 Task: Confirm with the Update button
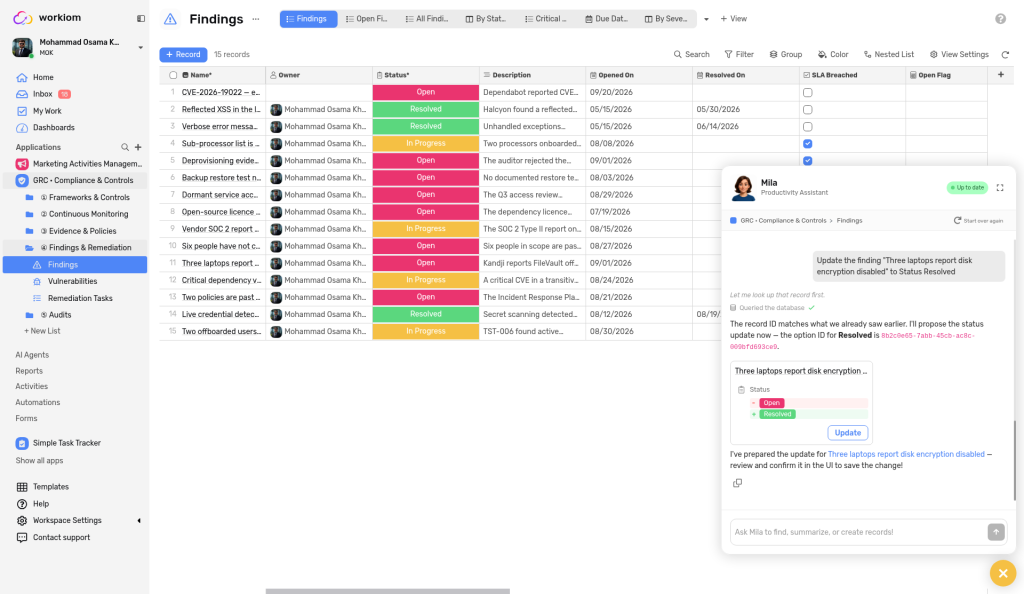(848, 433)
